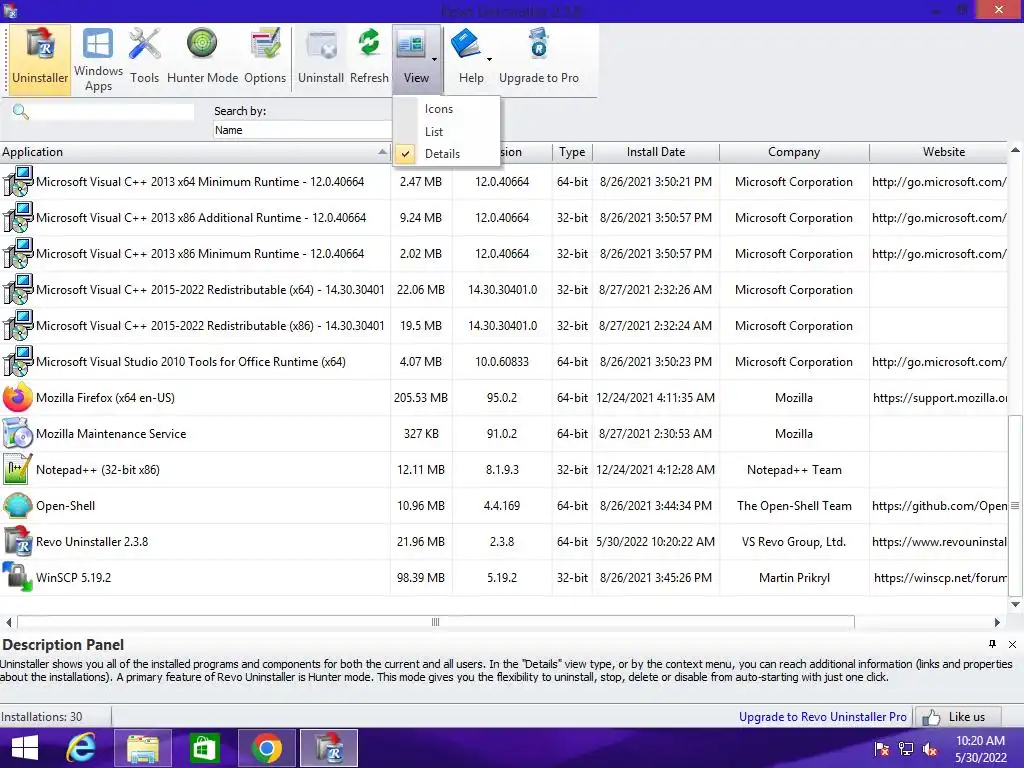Pin the Description Panel
Viewport: 1024px width, 768px height.
click(992, 644)
